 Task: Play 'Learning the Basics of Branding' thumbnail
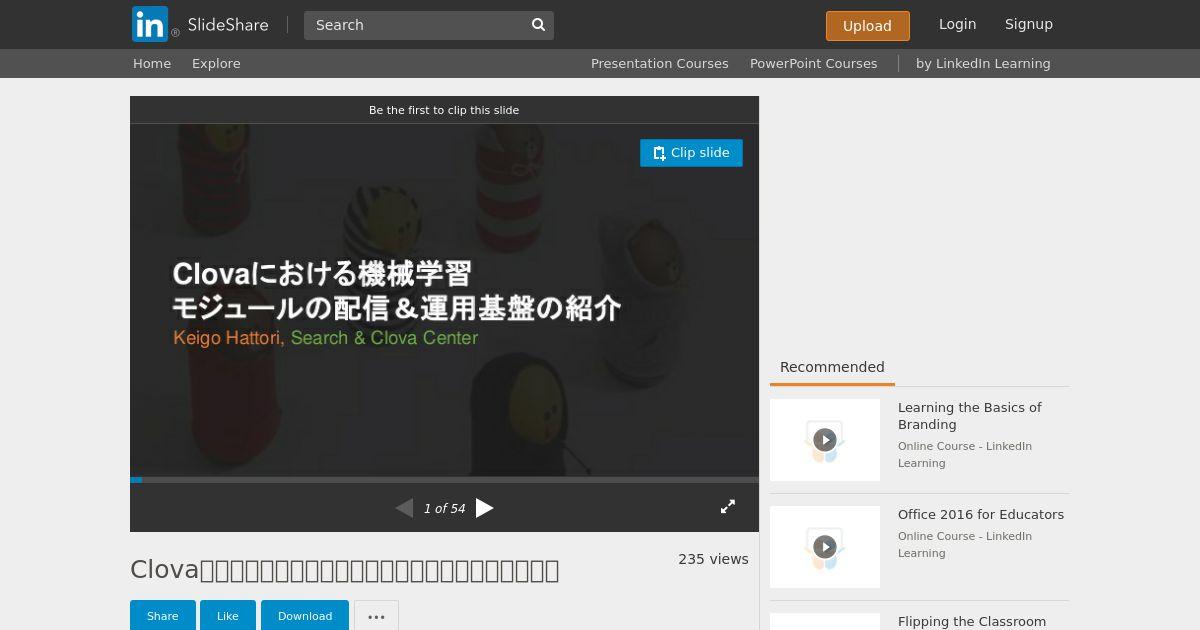[825, 440]
